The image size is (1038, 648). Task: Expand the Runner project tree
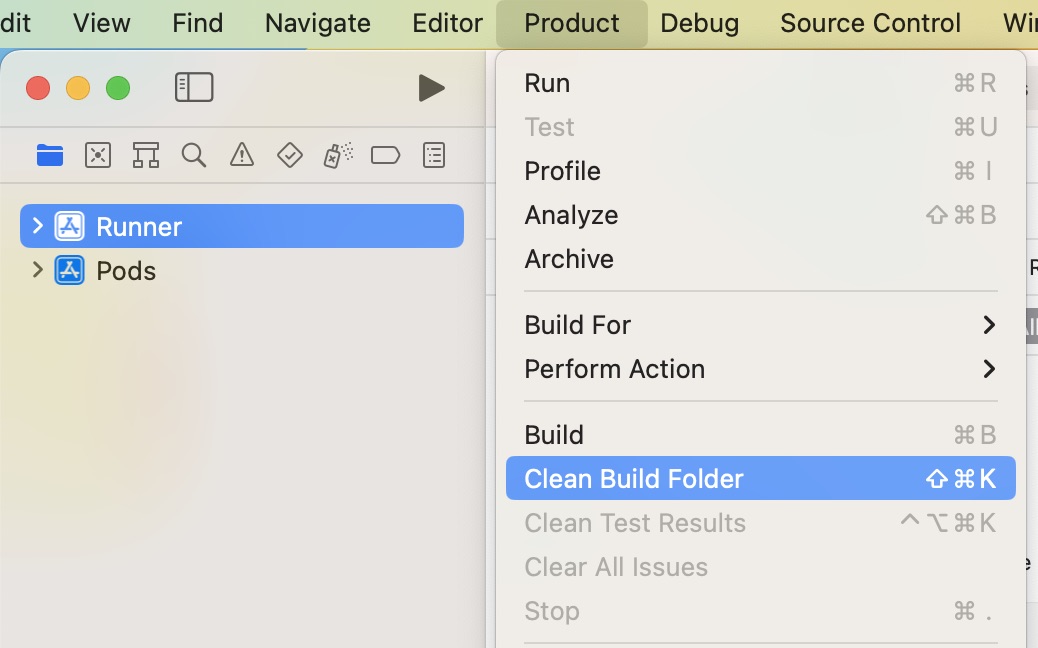[37, 226]
